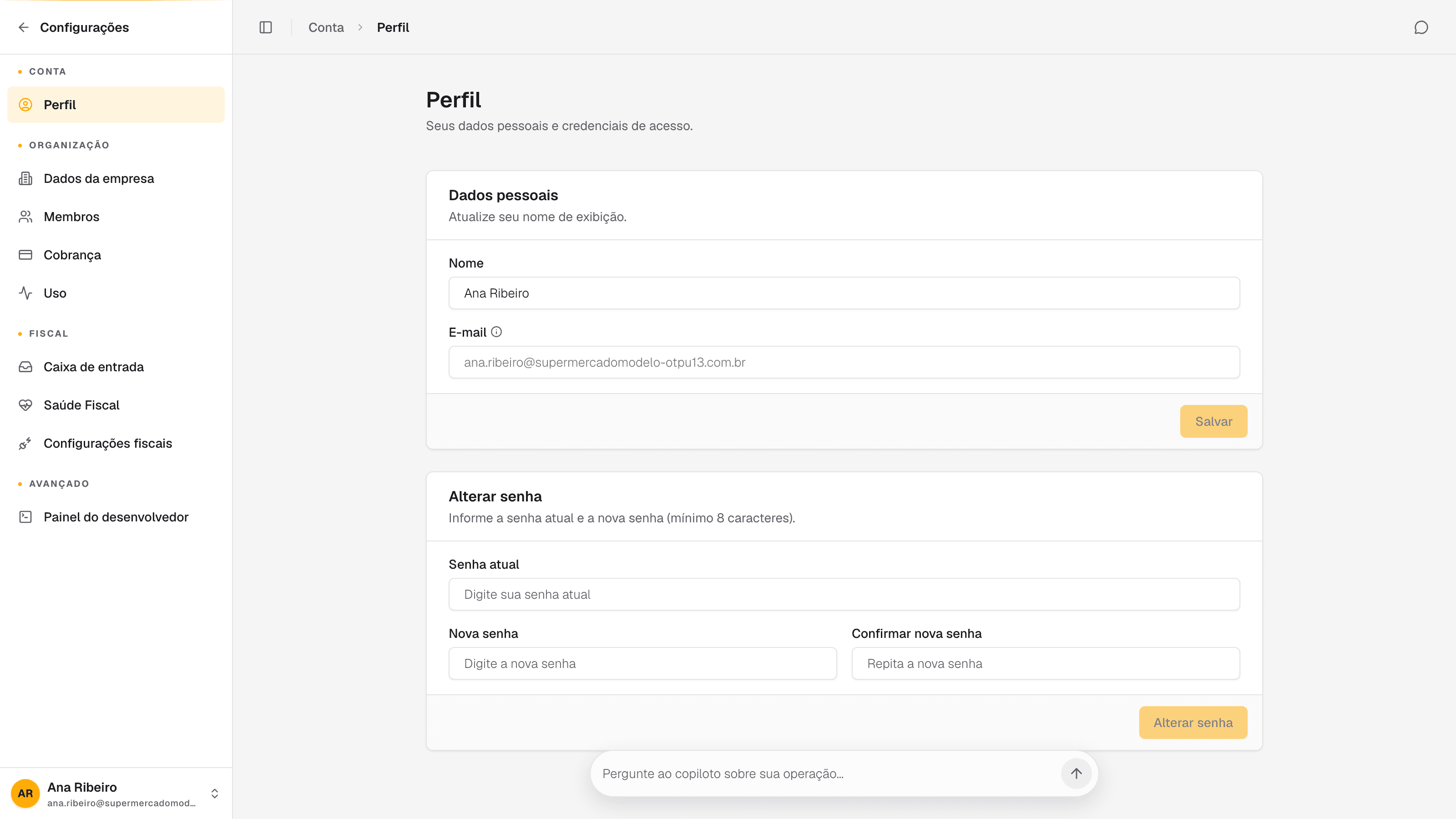Open Perfil in sidebar
The width and height of the screenshot is (1456, 819).
coord(116,105)
